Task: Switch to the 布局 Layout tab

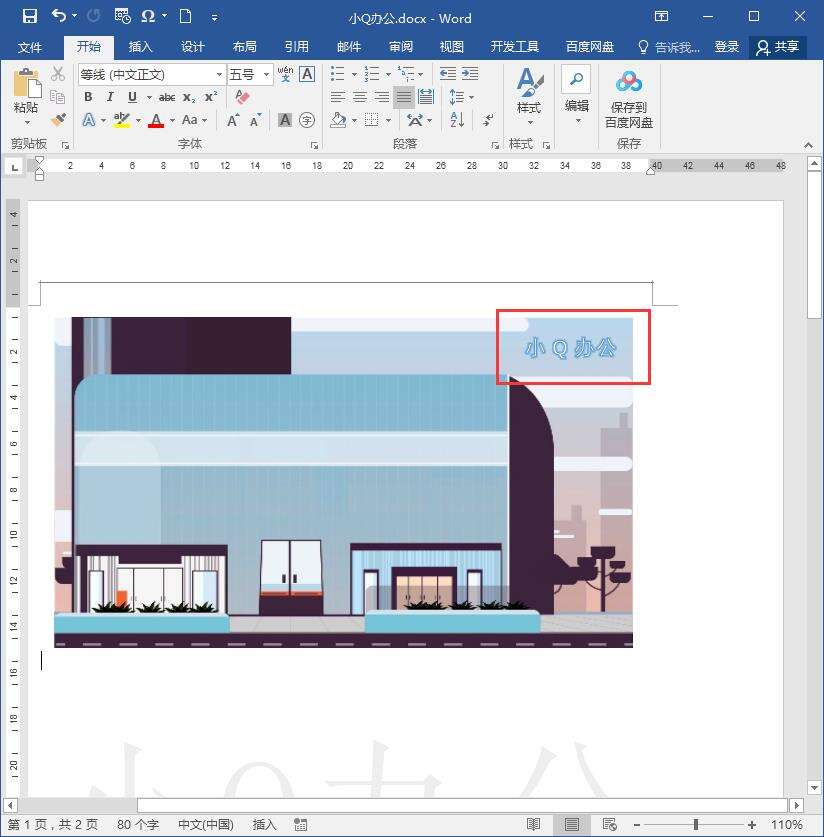Action: click(x=244, y=47)
